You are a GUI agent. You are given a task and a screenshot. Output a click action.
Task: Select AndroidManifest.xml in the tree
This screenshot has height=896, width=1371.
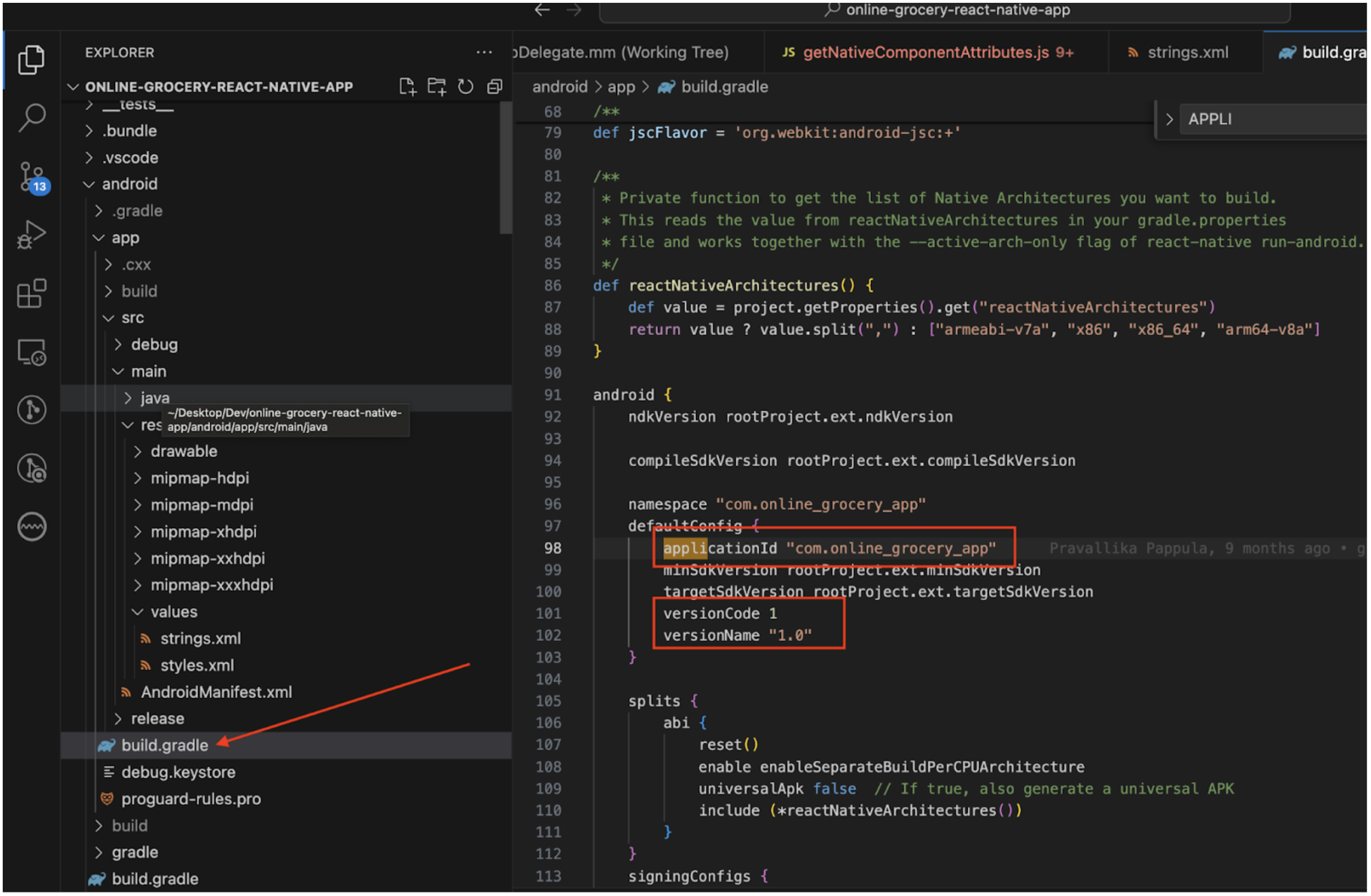pyautogui.click(x=216, y=692)
